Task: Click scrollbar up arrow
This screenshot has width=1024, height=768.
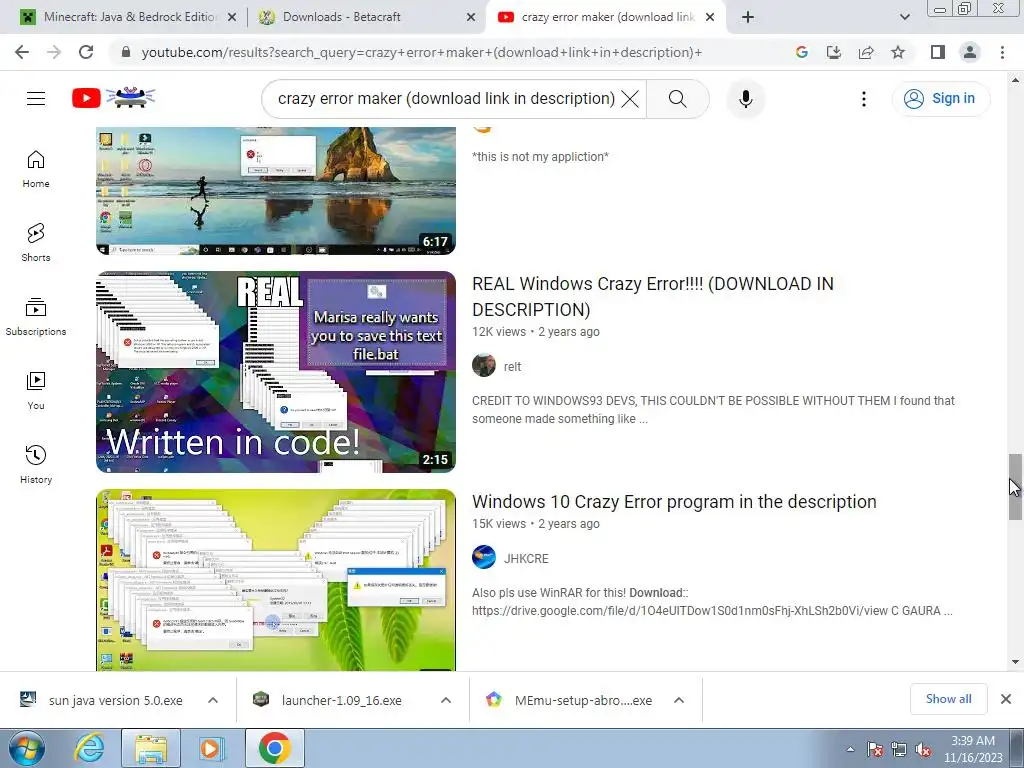Action: click(1015, 80)
